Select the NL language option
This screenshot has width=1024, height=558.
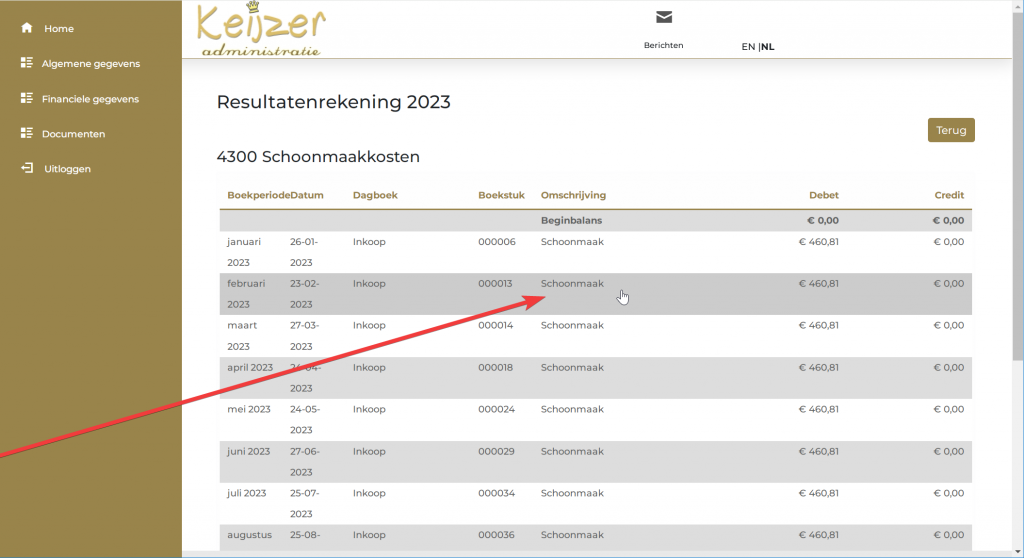point(767,46)
